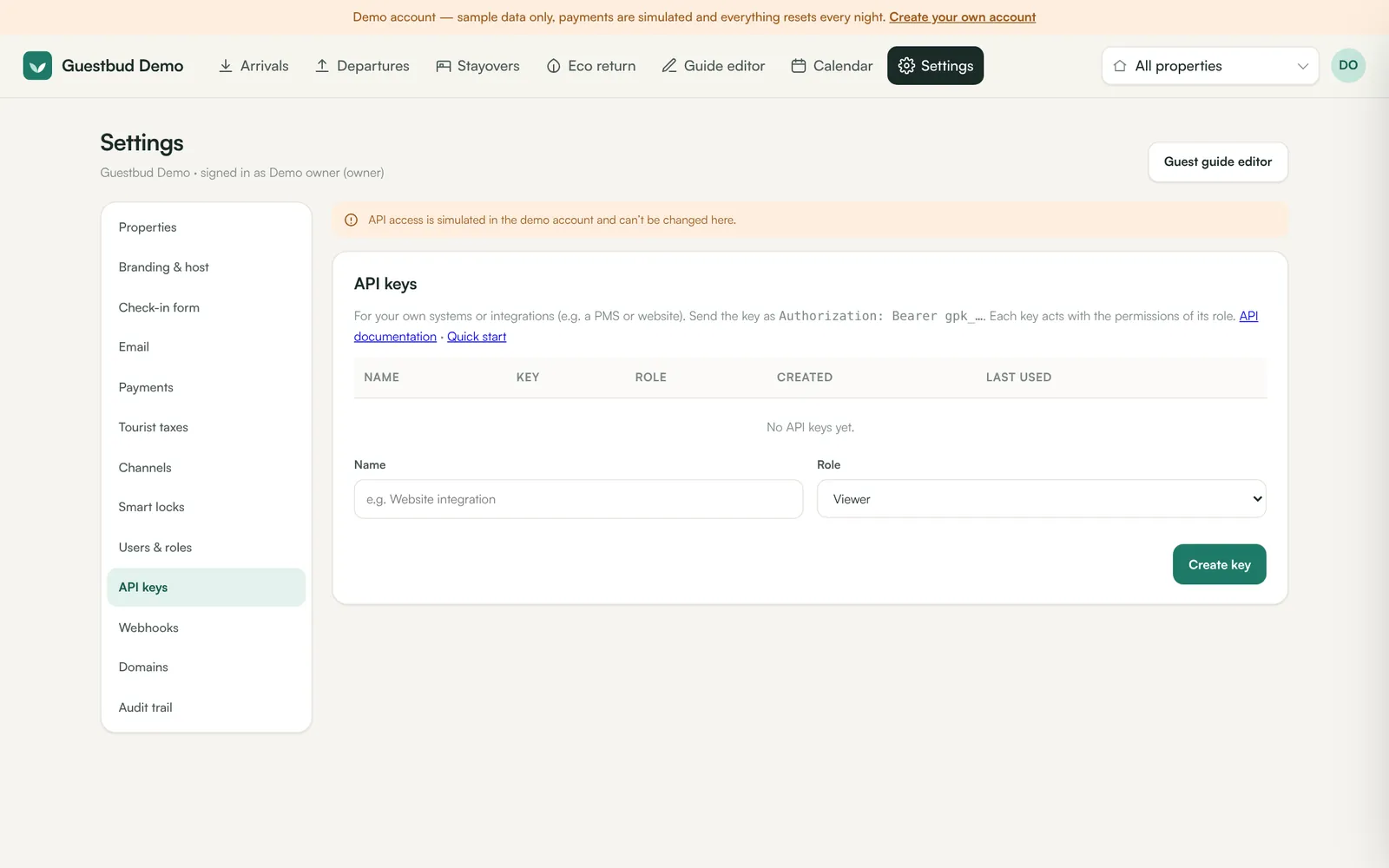This screenshot has width=1389, height=868.
Task: Expand the All properties dropdown chevron
Action: 1302,66
